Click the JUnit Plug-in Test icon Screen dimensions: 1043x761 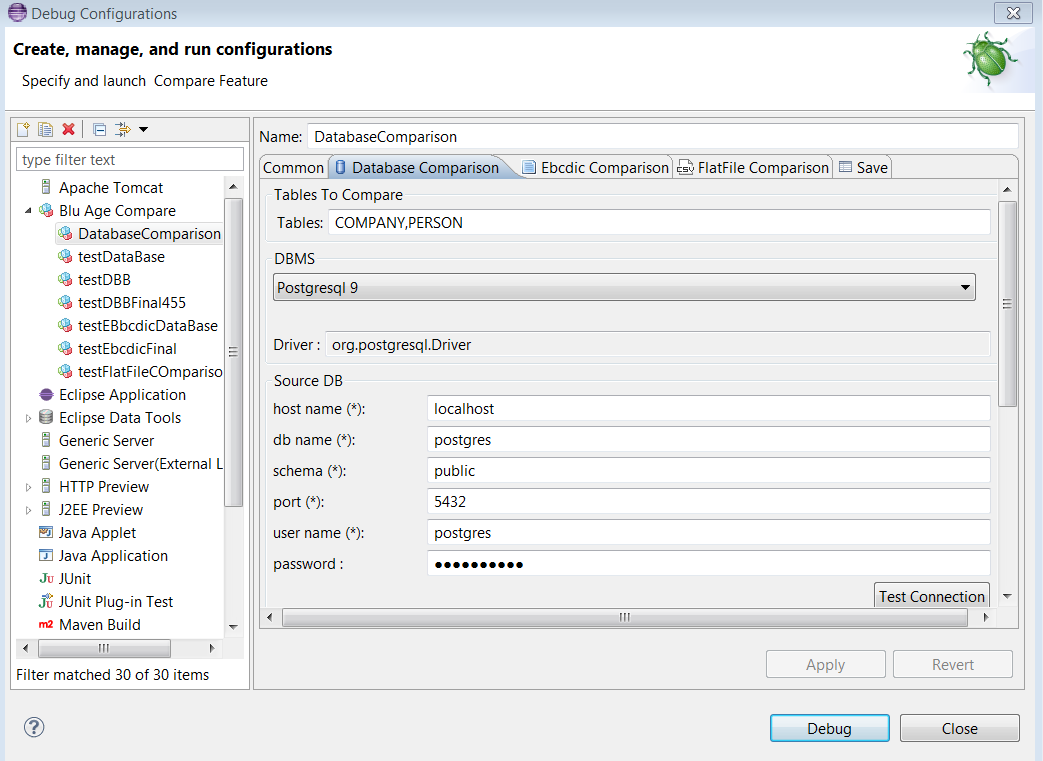coord(46,601)
